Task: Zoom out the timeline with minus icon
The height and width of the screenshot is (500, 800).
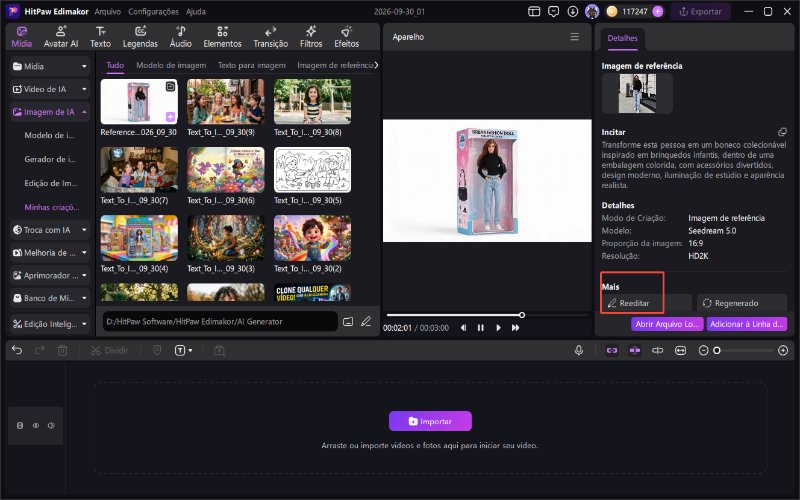Action: (703, 351)
